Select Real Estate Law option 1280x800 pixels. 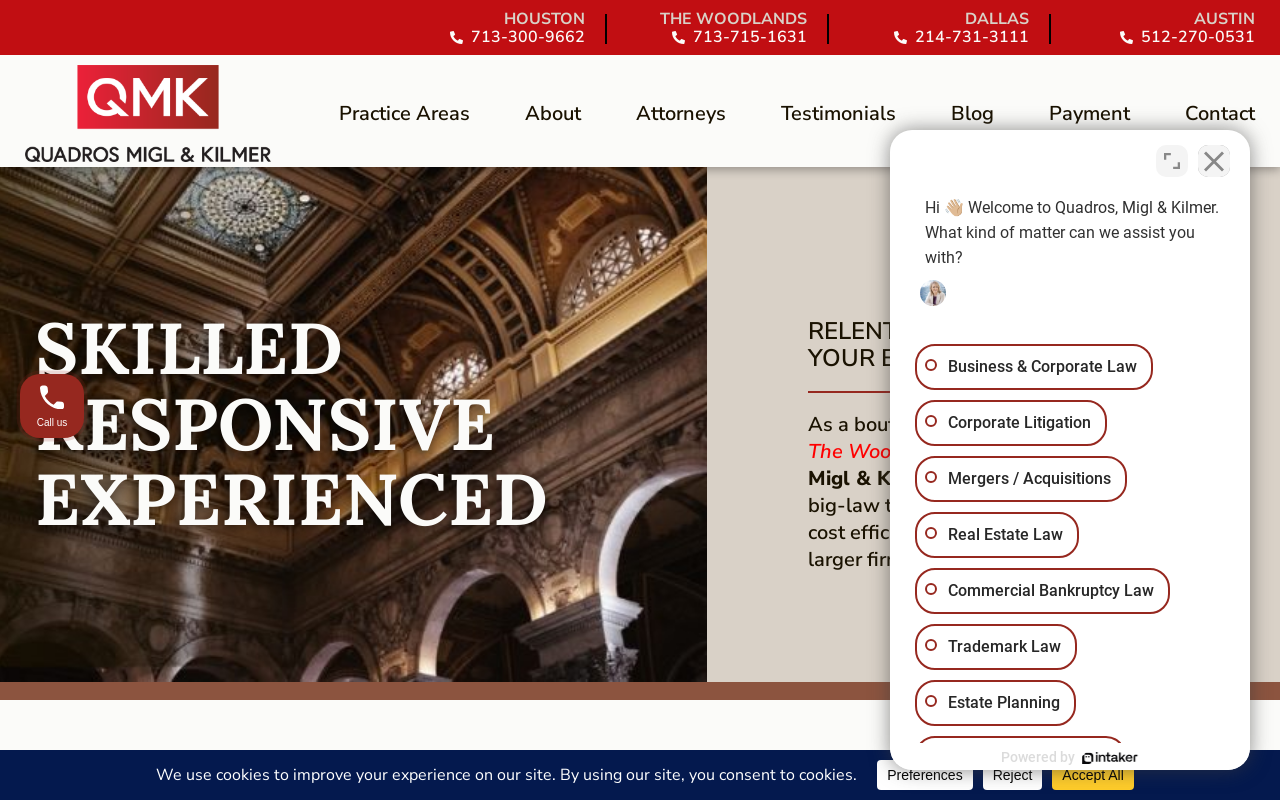tap(997, 535)
